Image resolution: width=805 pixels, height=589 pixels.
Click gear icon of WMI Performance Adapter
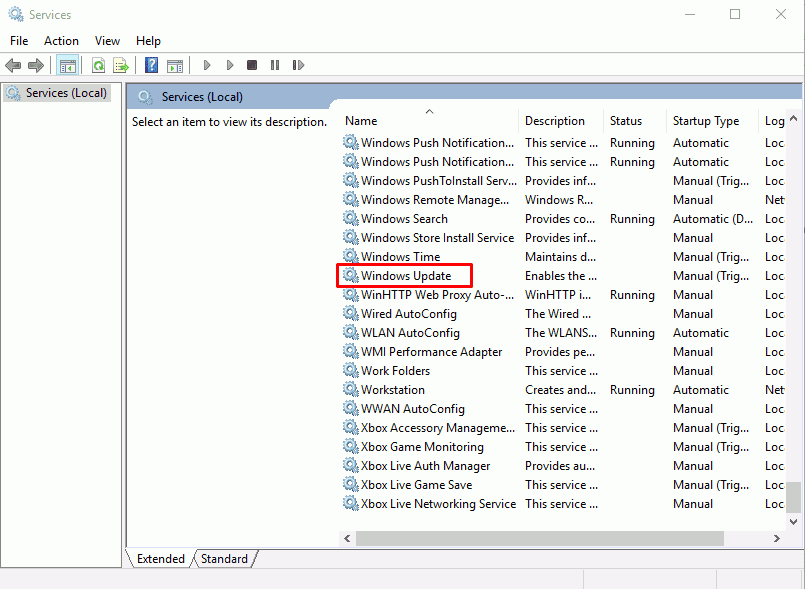pos(351,351)
